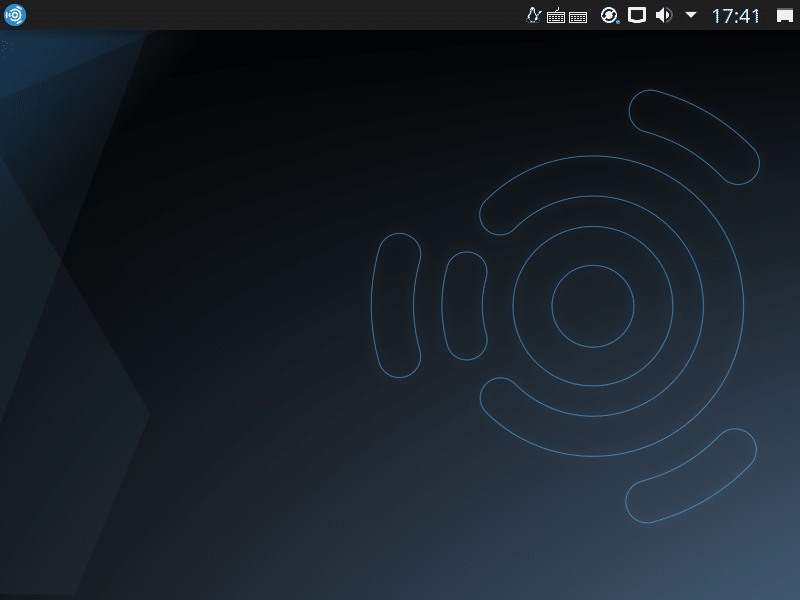
Task: Open the display configuration tray icon
Action: (x=637, y=15)
